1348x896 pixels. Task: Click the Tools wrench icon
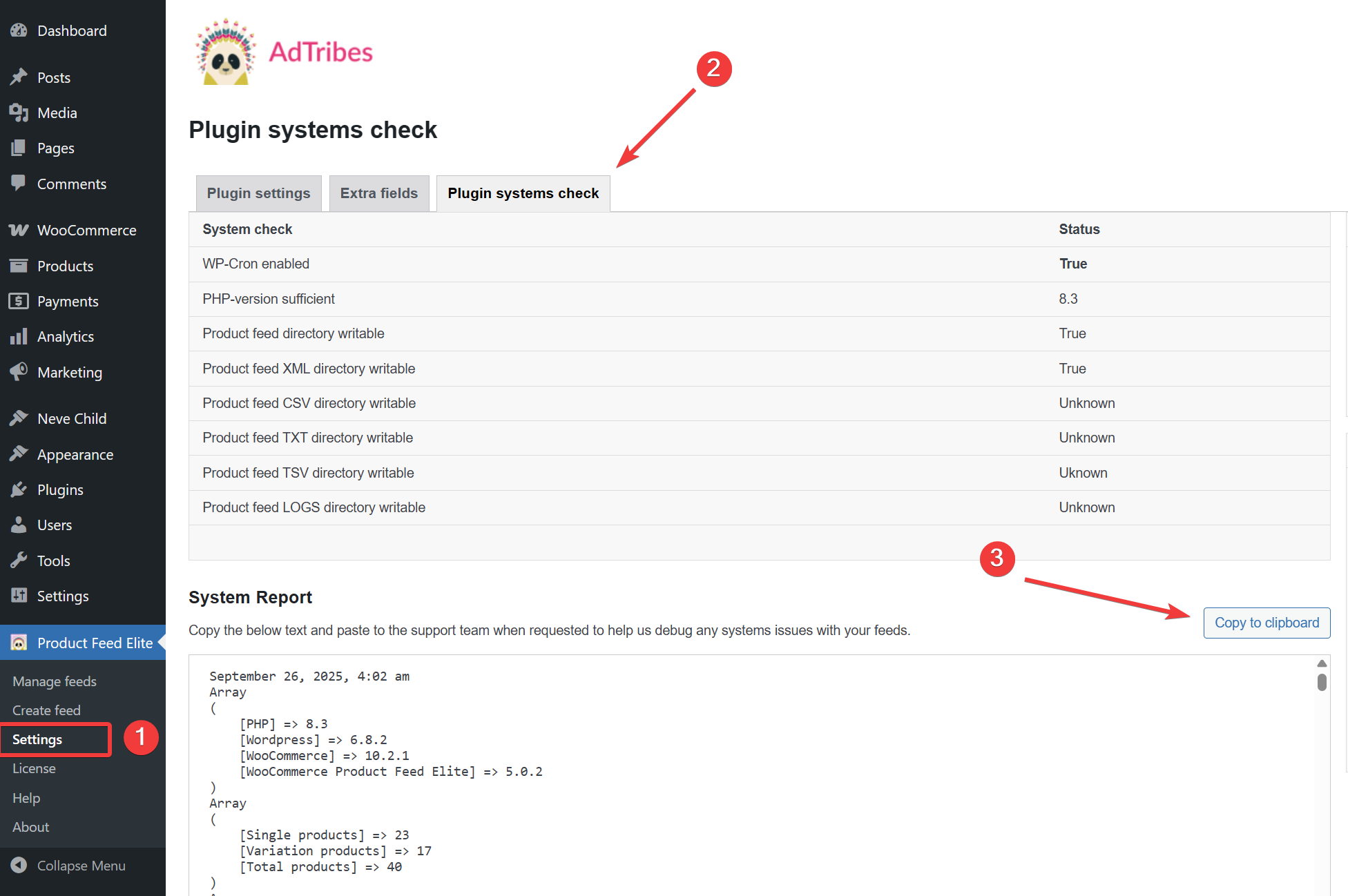[x=19, y=561]
